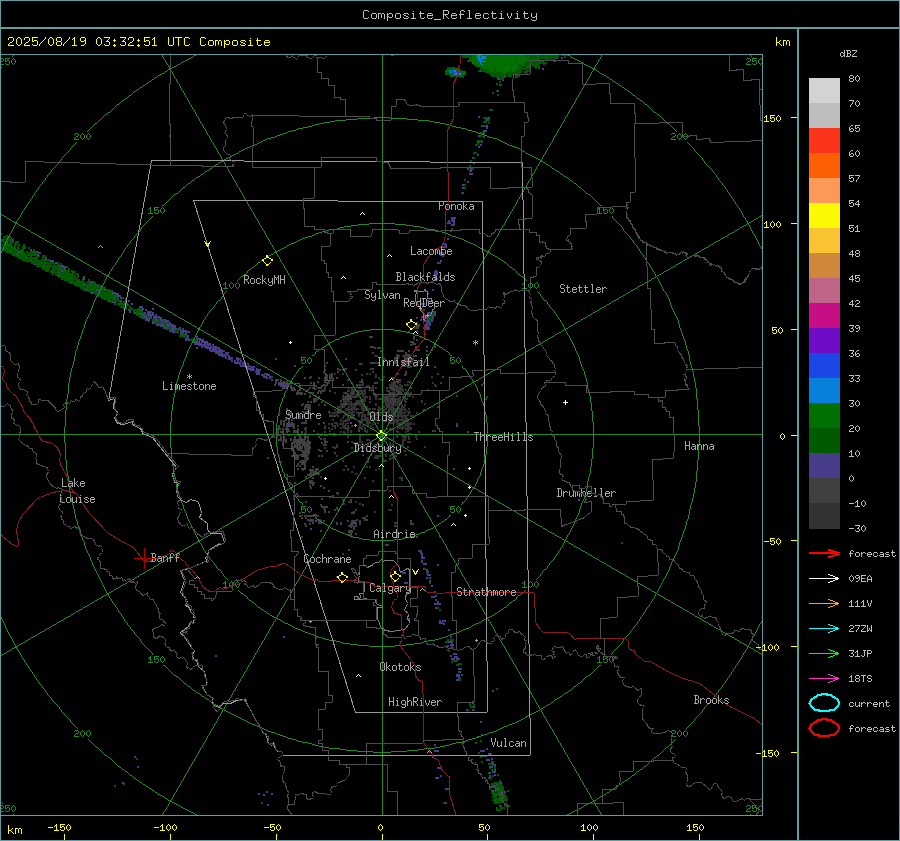Viewport: 900px width, 841px height.
Task: Click the yellow diamond marker beside RockyMH
Action: pyautogui.click(x=267, y=261)
